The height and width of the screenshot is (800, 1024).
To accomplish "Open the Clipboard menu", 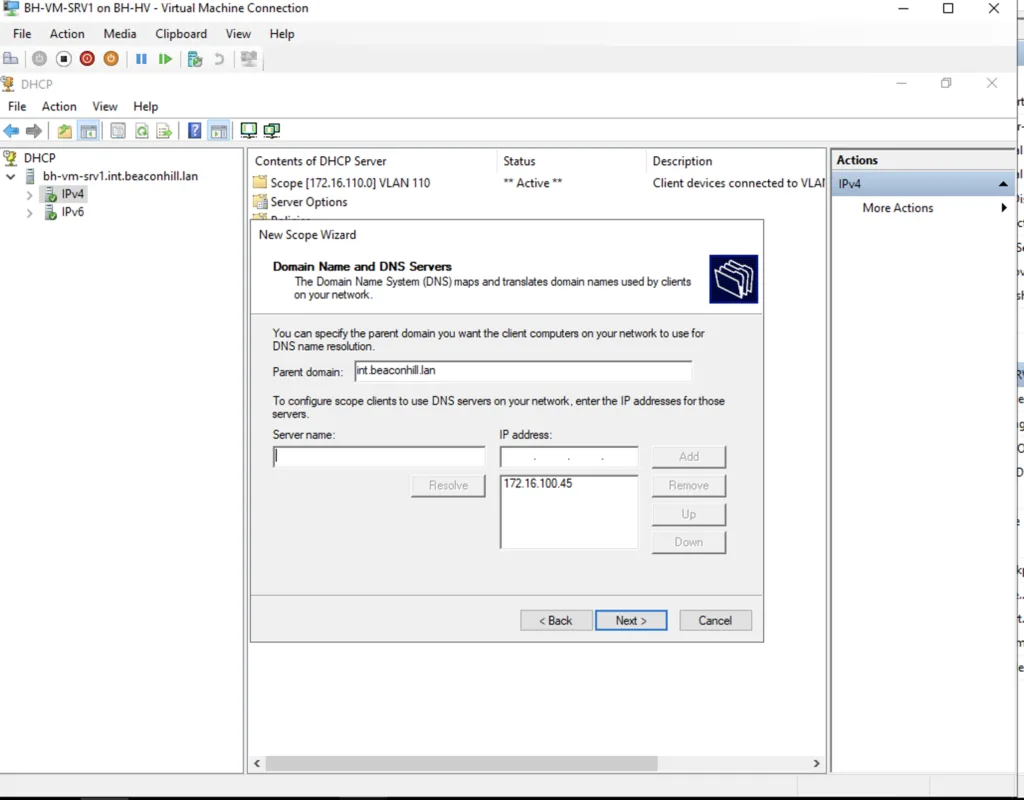I will coord(181,34).
